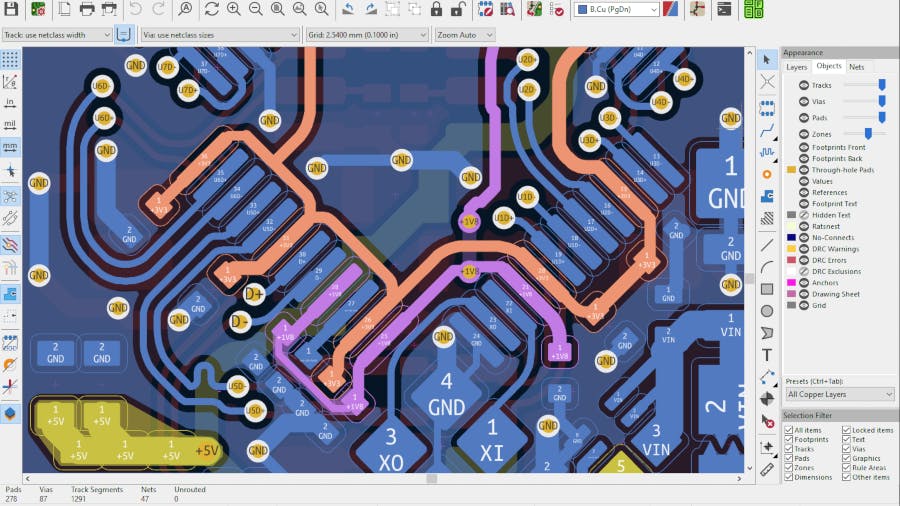This screenshot has width=900, height=506.
Task: Click Rotate clockwise icon
Action: (x=371, y=9)
